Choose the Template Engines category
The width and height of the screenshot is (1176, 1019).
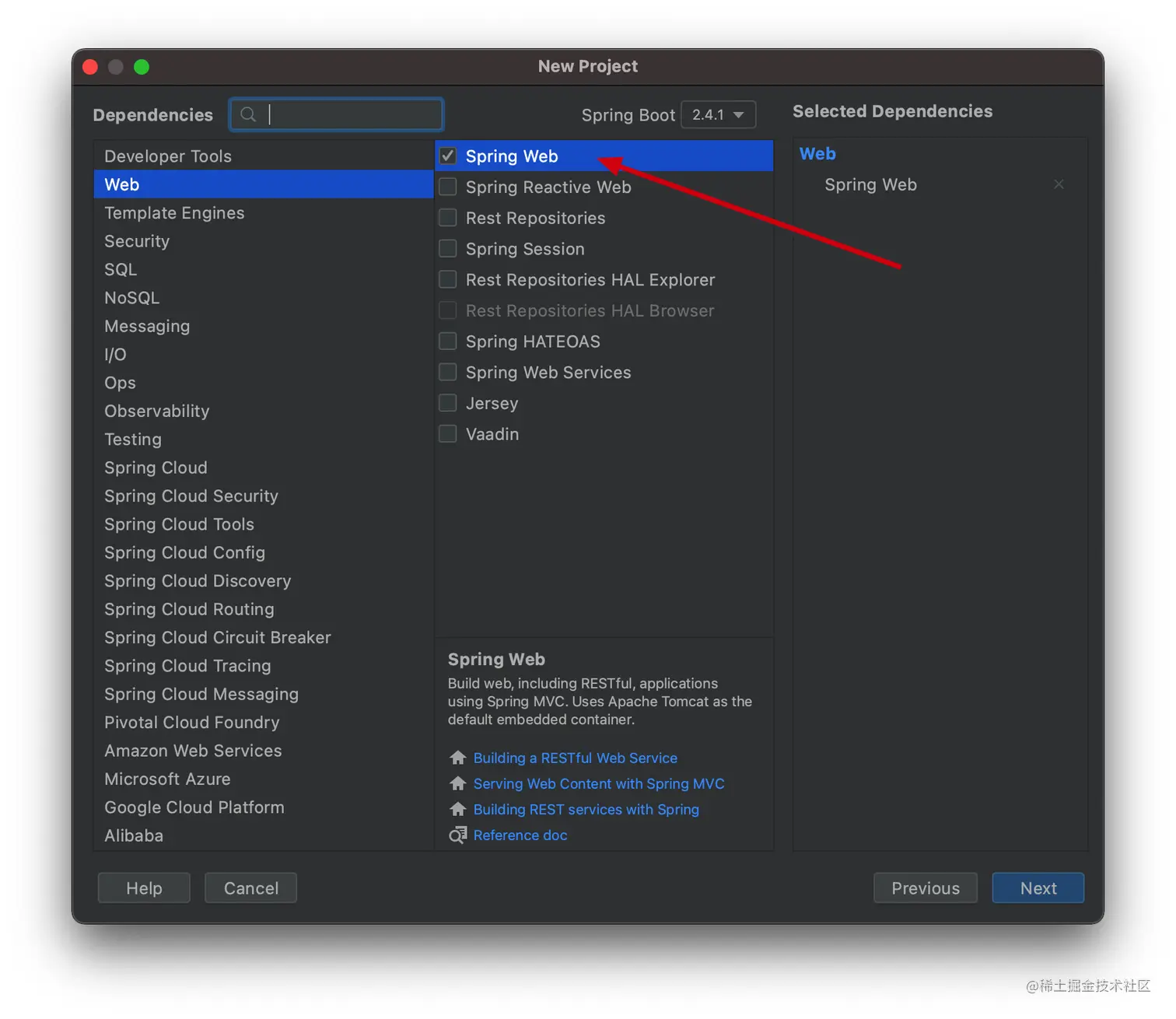[263, 212]
